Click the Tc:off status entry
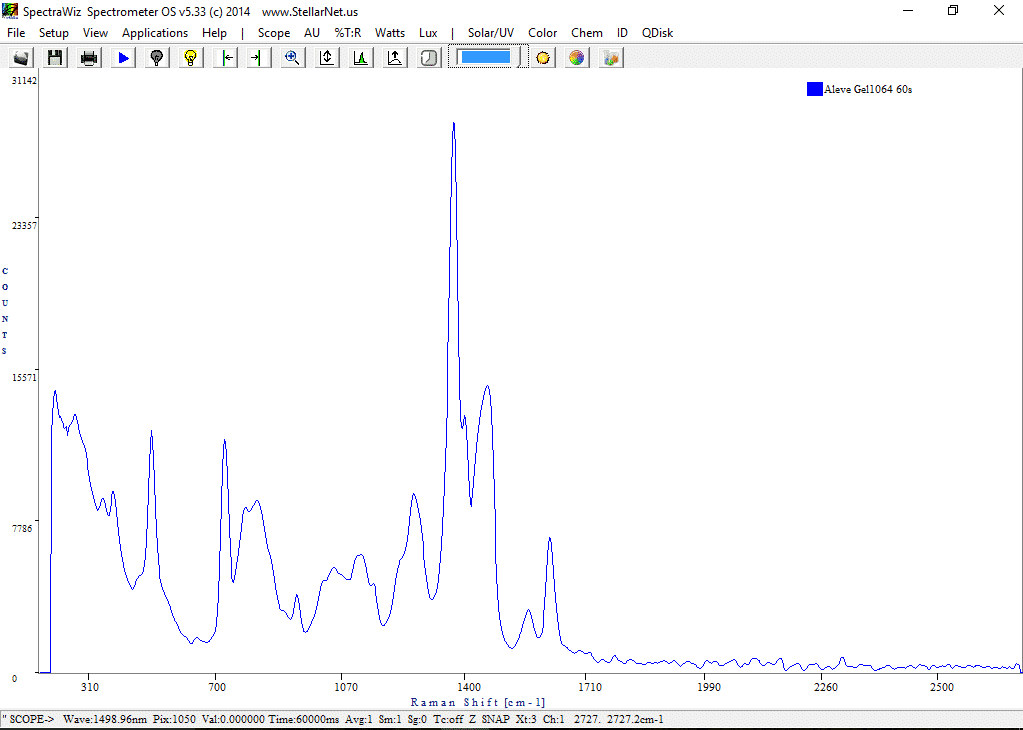Image resolution: width=1023 pixels, height=730 pixels. (x=448, y=719)
